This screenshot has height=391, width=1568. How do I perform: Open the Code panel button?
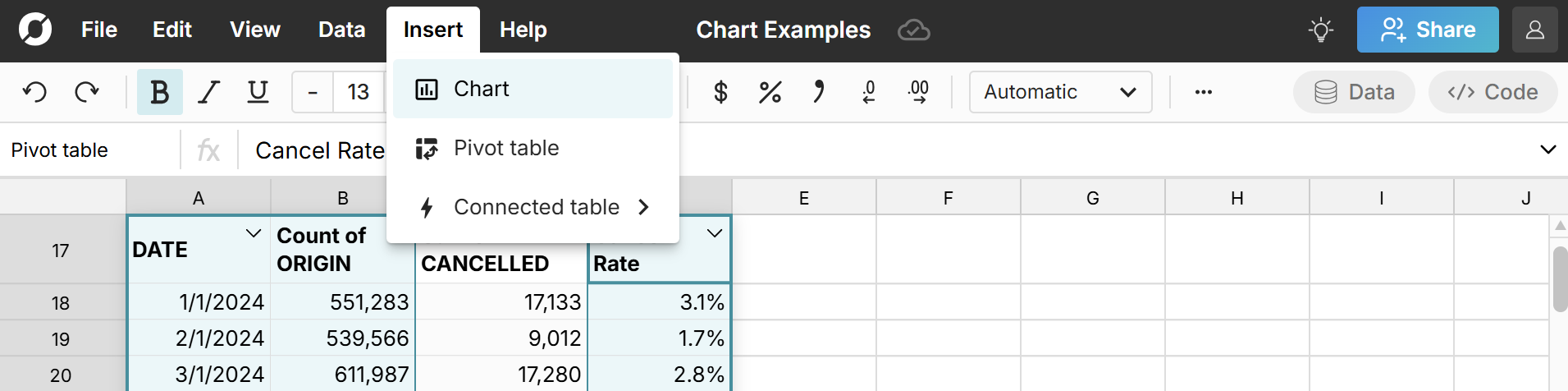pos(1493,92)
